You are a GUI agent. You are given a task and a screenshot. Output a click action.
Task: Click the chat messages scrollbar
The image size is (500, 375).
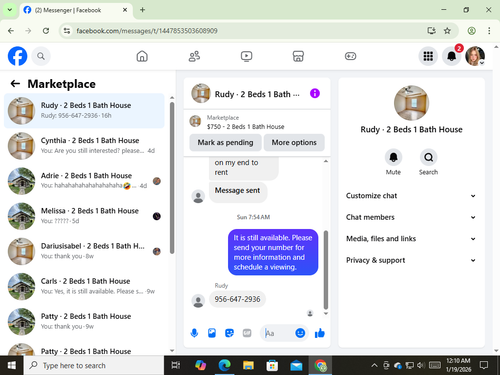tap(326, 269)
